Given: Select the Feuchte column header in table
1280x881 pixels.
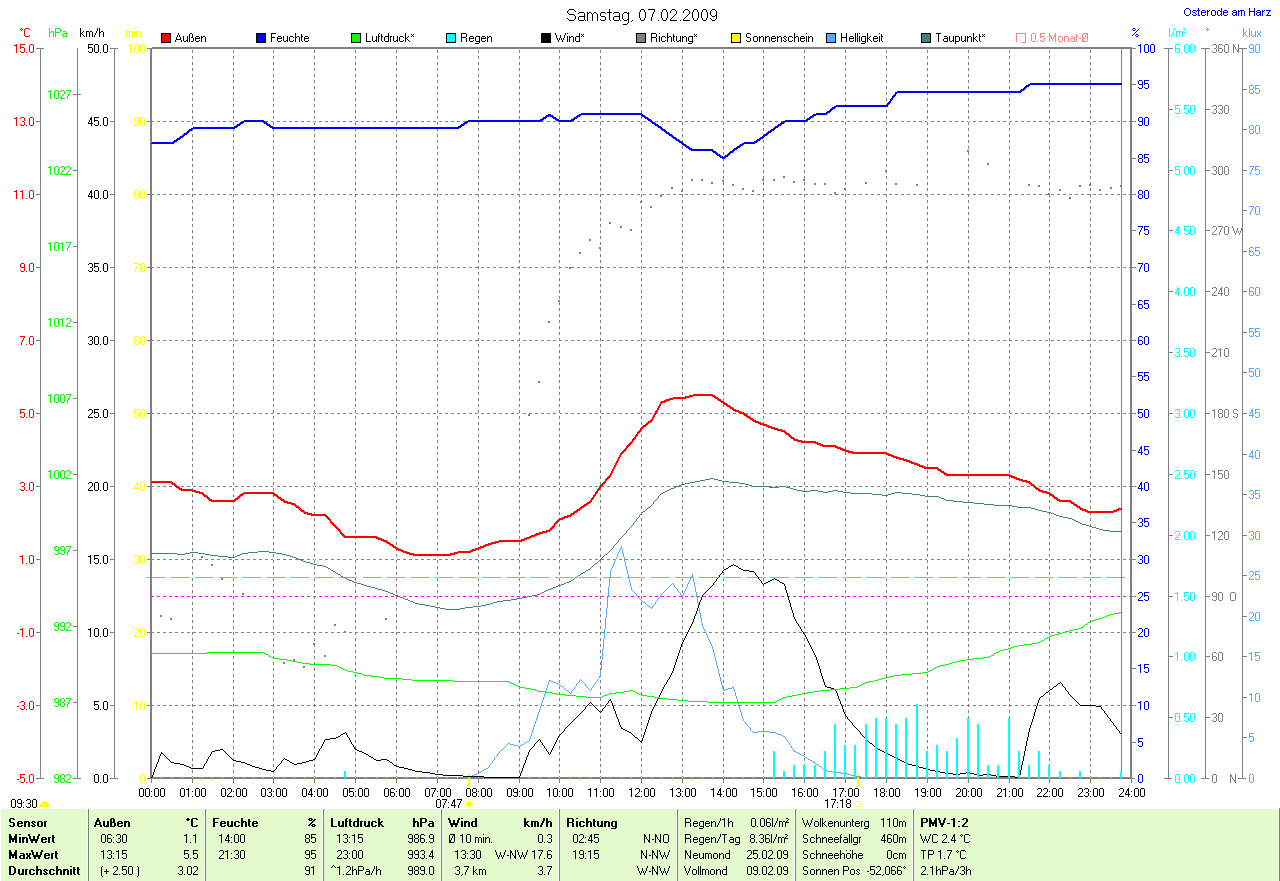Looking at the screenshot, I should click(236, 823).
